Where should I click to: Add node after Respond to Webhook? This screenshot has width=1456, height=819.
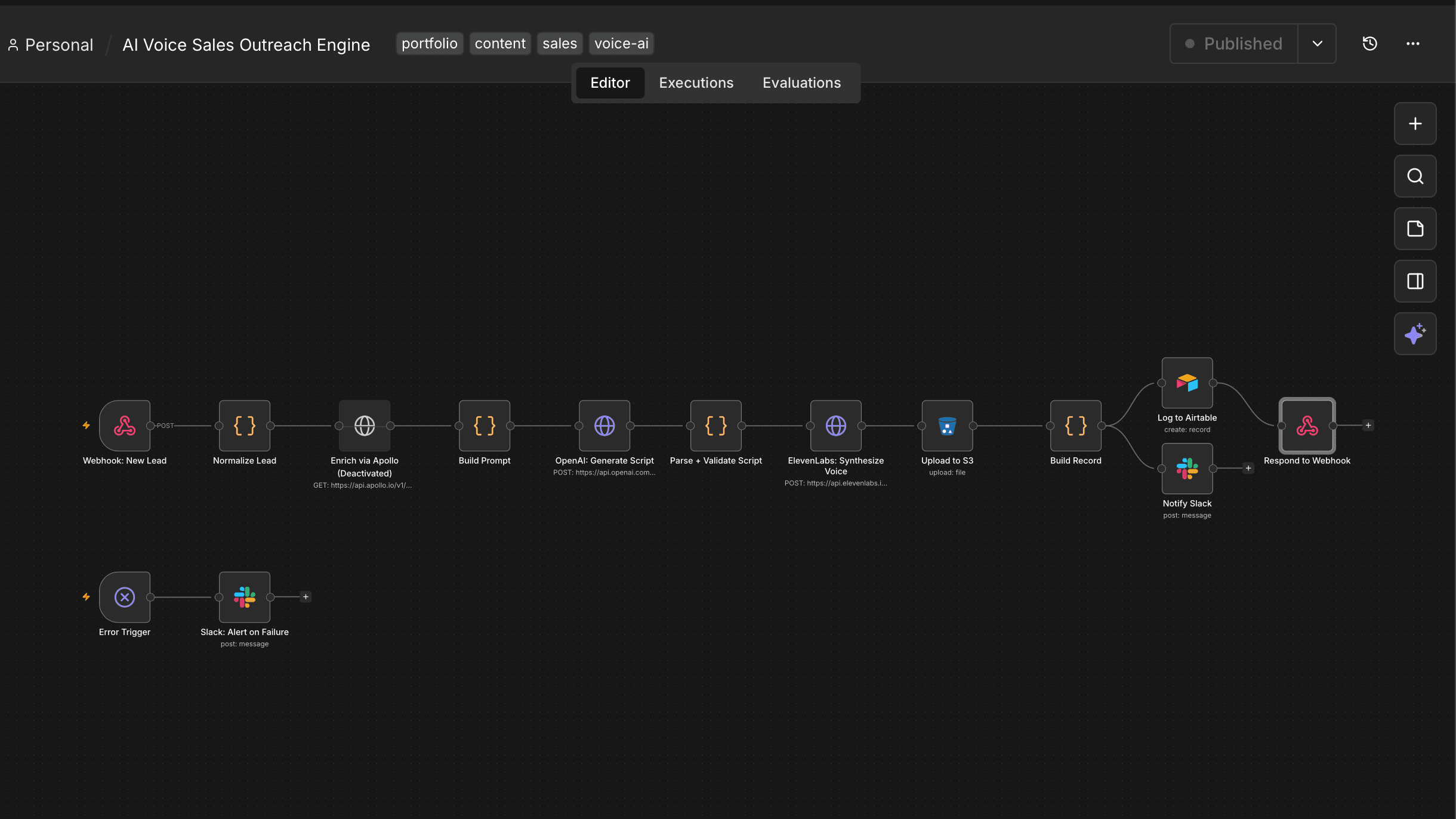(x=1368, y=426)
